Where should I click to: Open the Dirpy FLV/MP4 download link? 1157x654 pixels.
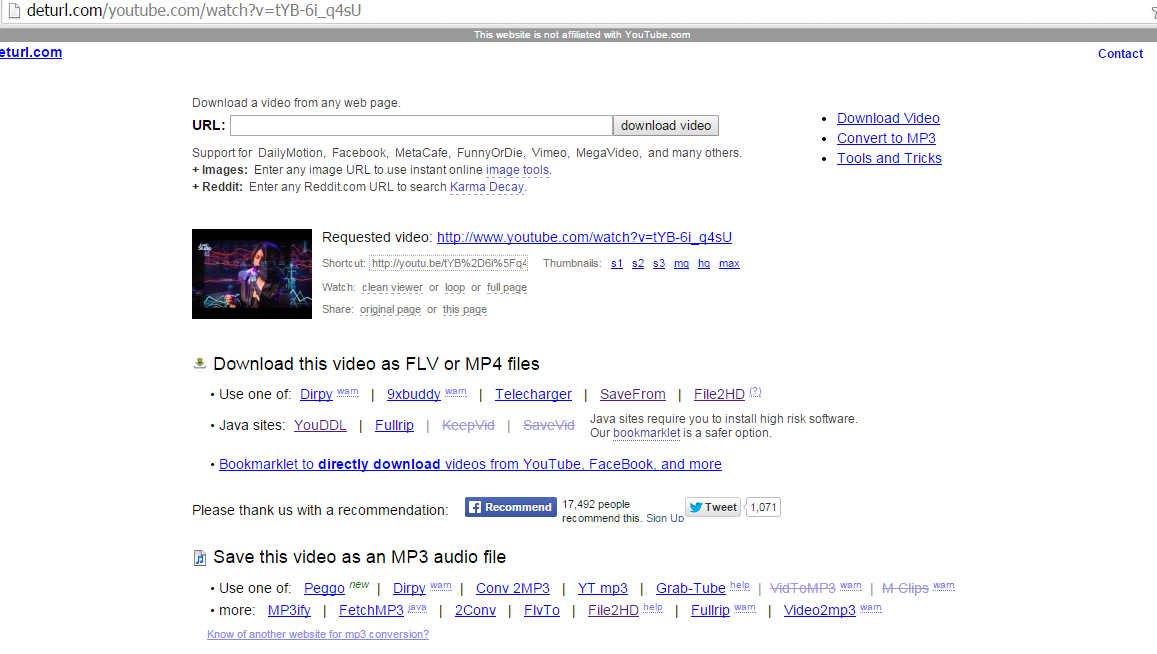click(316, 394)
